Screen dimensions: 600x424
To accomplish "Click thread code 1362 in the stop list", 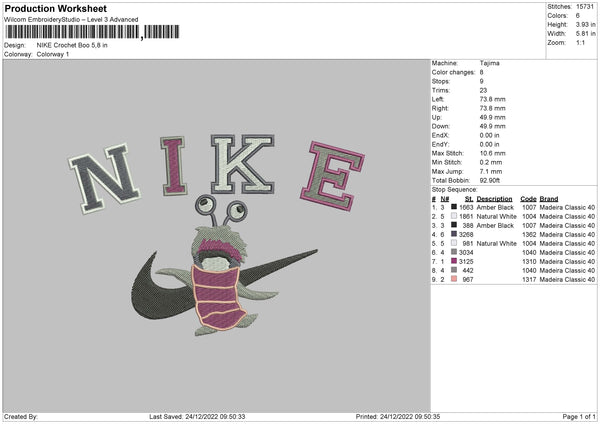I will click(x=529, y=235).
